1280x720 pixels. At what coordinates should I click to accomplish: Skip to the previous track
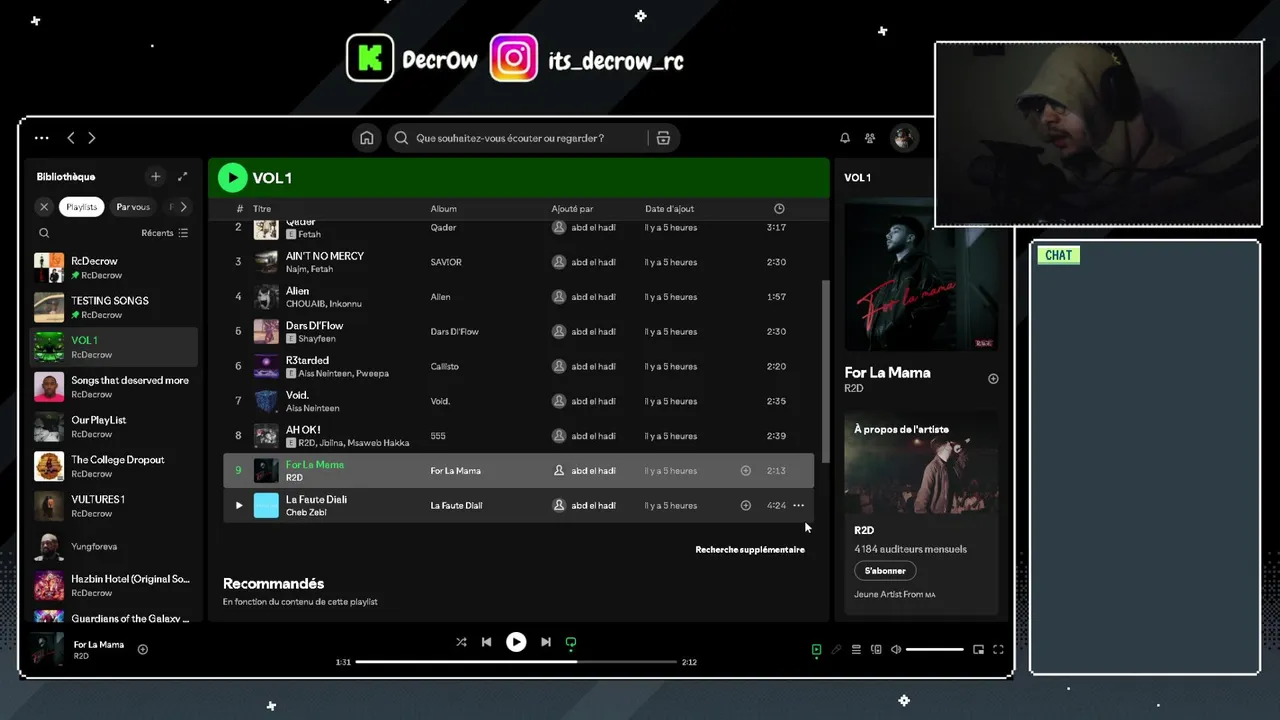click(486, 642)
